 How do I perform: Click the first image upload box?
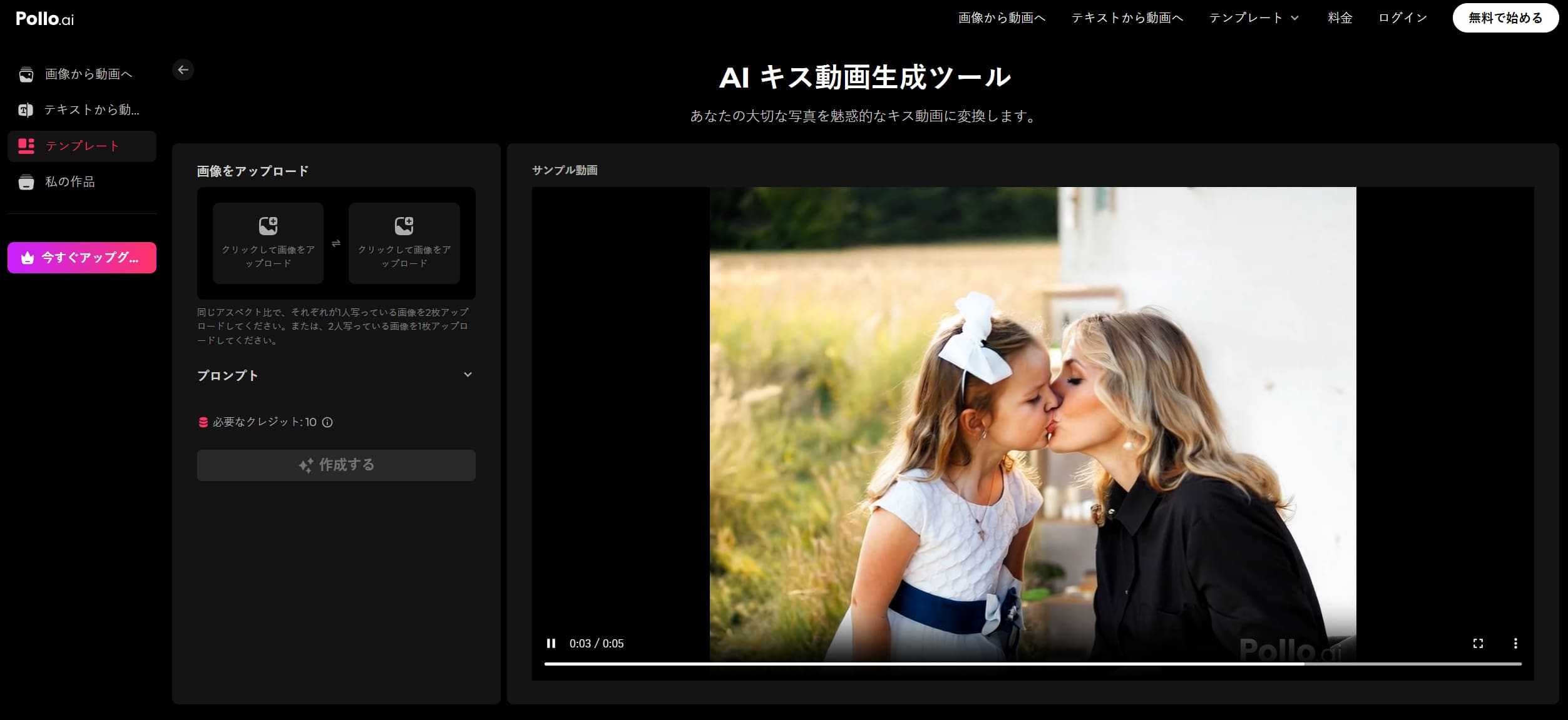coord(268,243)
